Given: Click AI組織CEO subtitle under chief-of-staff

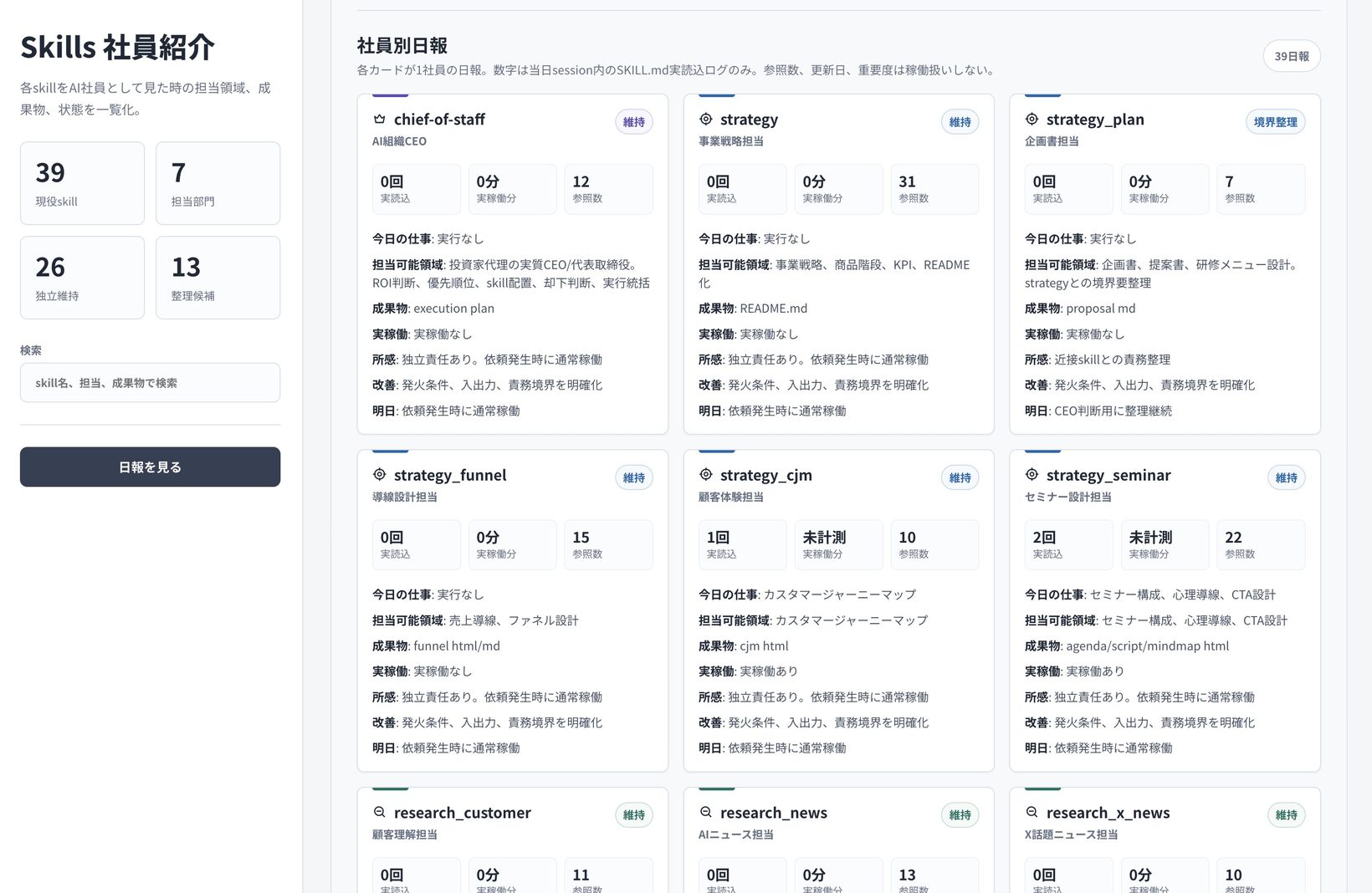Looking at the screenshot, I should tap(399, 141).
